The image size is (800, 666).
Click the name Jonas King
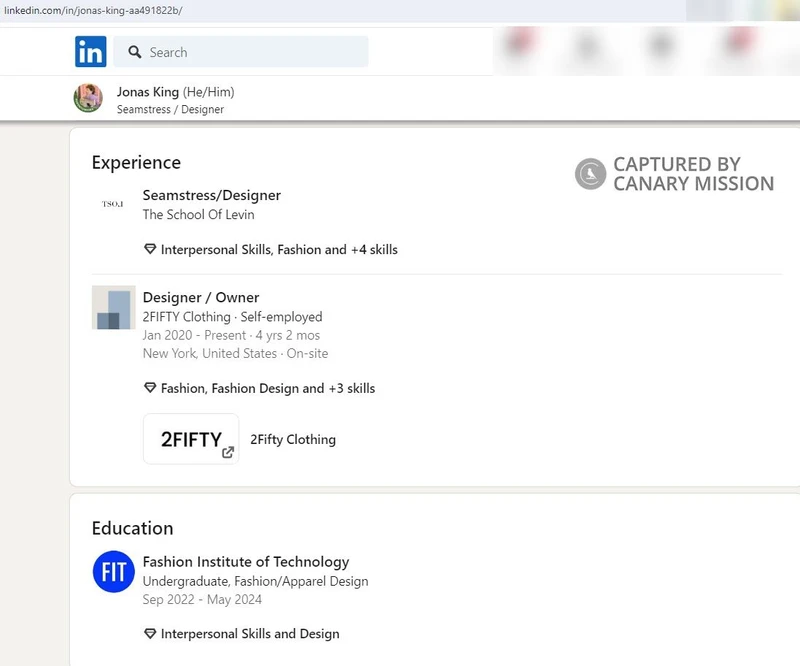(x=148, y=92)
